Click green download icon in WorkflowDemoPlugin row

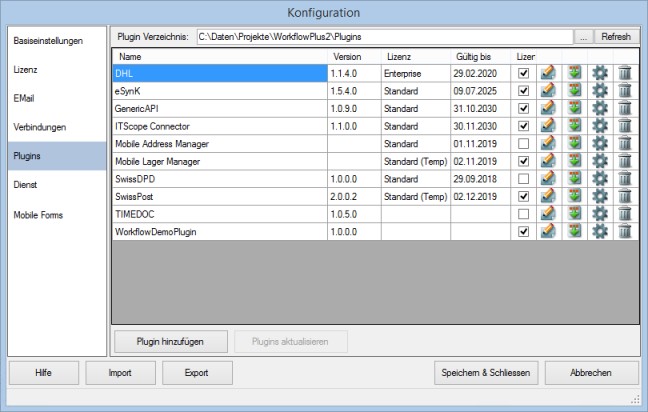tap(574, 231)
